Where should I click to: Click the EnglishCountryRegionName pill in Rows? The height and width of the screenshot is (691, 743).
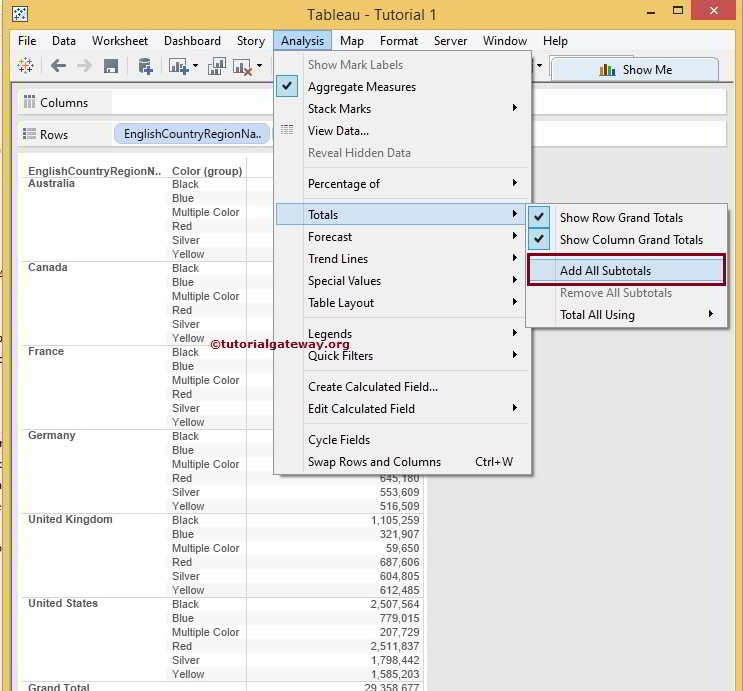tap(192, 134)
